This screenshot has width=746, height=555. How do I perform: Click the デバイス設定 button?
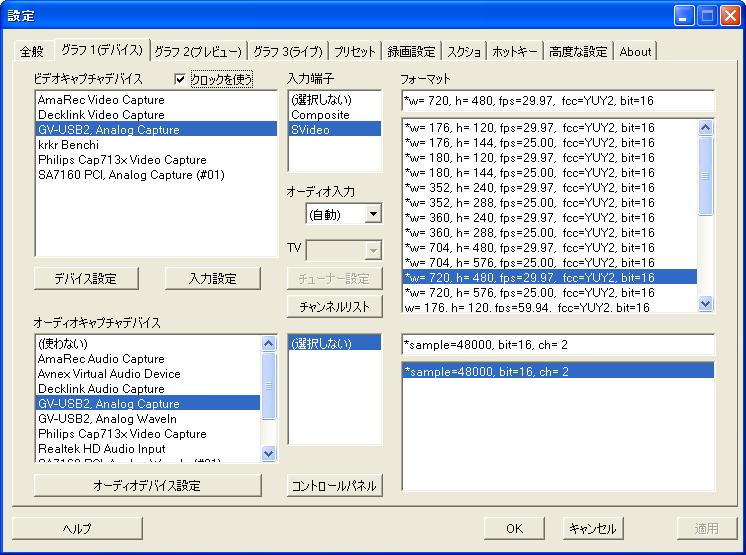(x=86, y=279)
